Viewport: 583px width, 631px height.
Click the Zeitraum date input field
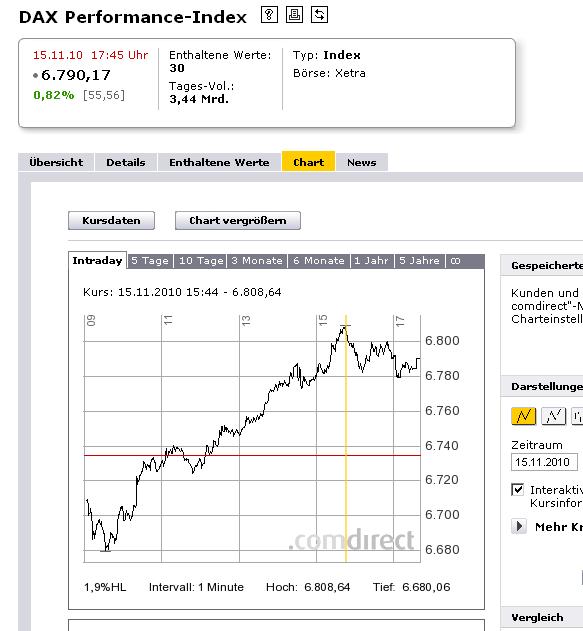pos(544,462)
